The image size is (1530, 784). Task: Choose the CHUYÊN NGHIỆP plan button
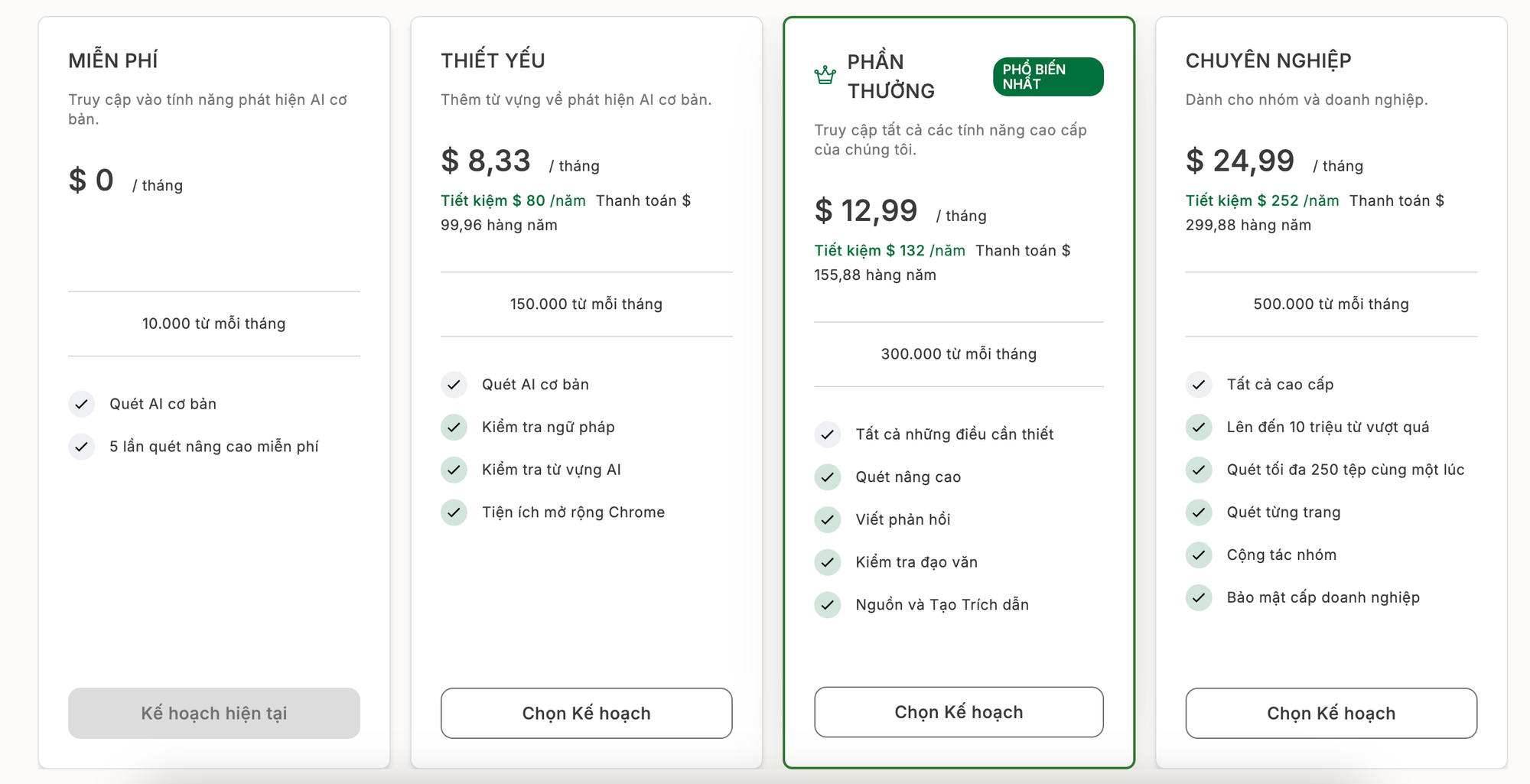(x=1331, y=713)
